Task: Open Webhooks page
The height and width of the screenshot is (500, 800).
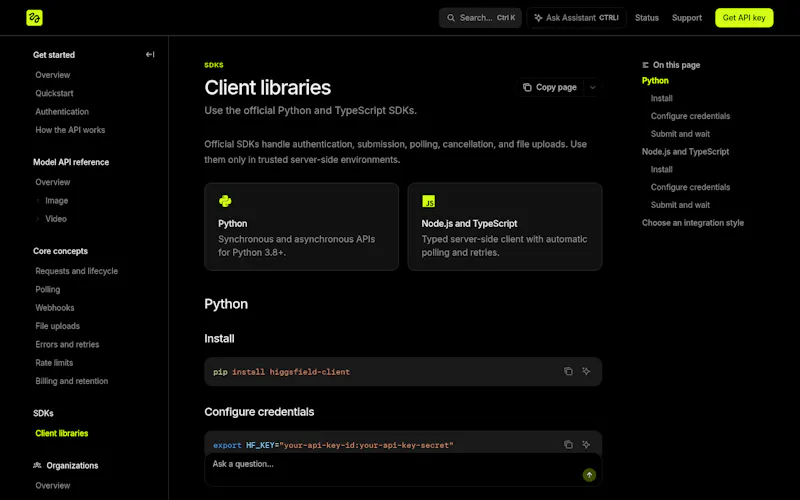Action: [55, 308]
